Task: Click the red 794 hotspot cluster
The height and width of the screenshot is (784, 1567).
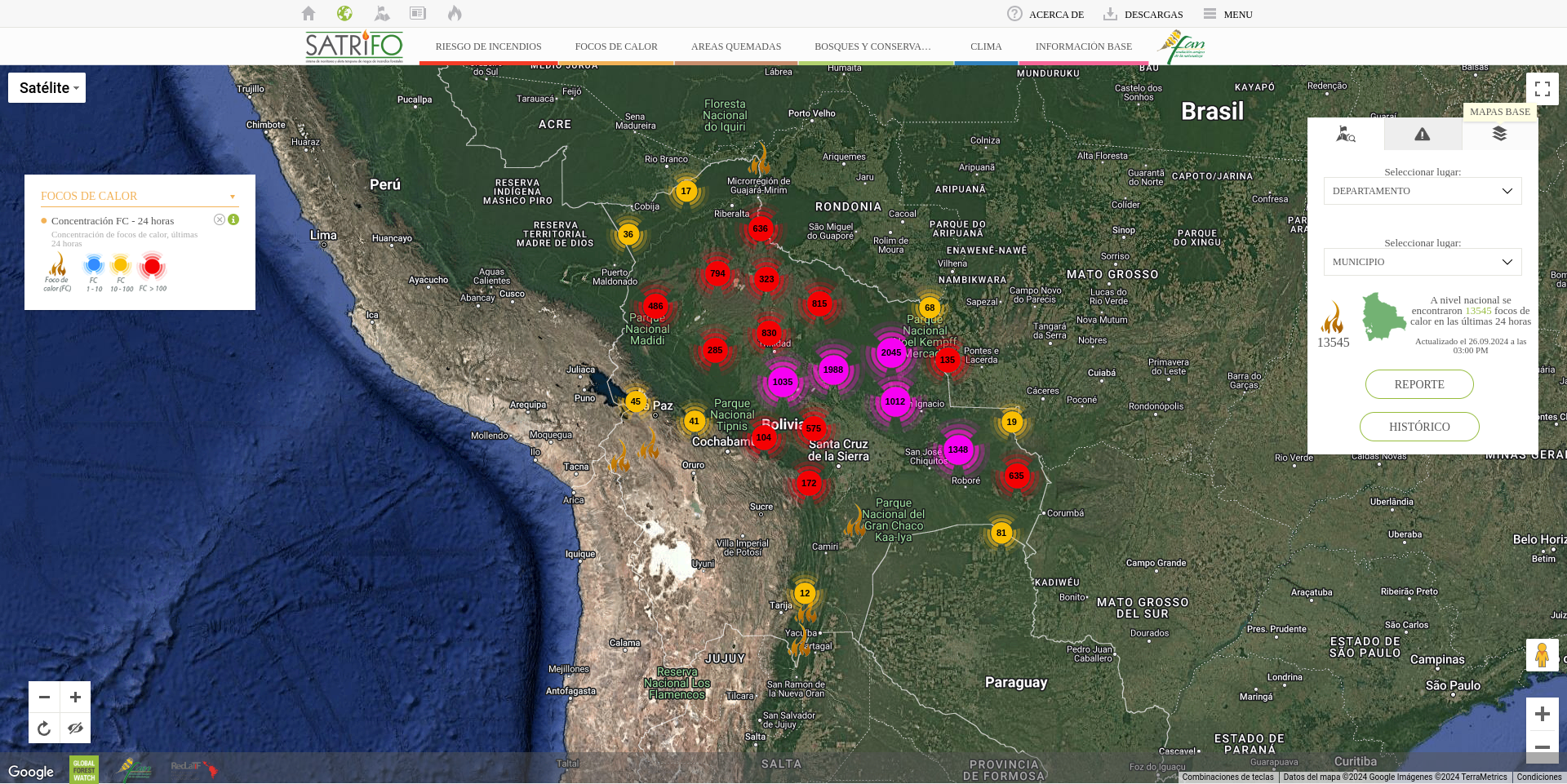Action: point(717,273)
